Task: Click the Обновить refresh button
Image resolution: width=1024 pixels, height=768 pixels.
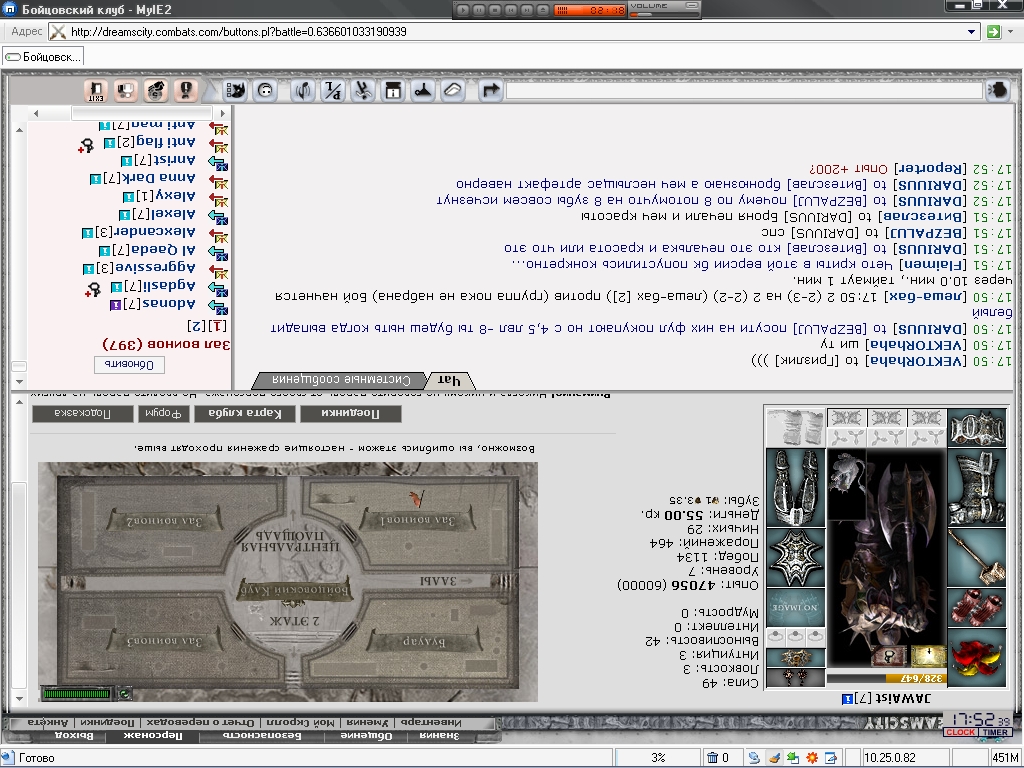Action: click(x=129, y=364)
